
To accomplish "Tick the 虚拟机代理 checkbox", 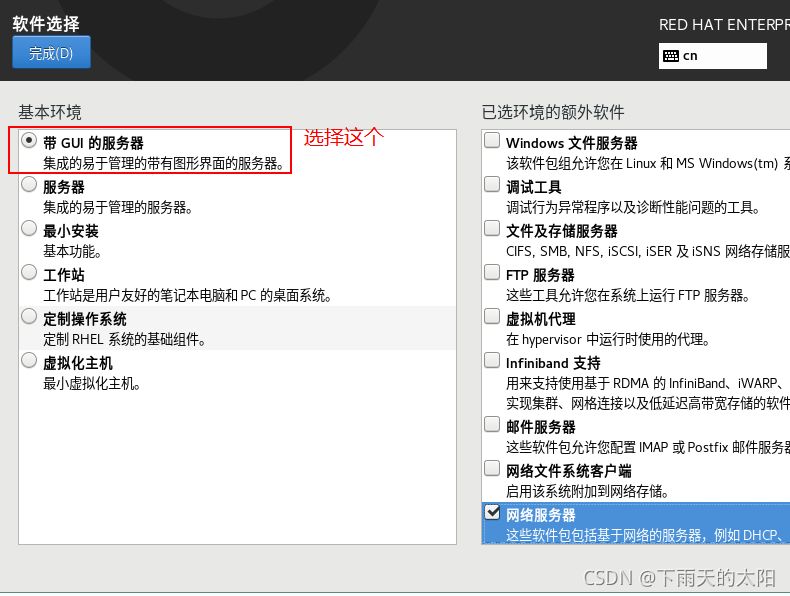I will click(x=492, y=316).
